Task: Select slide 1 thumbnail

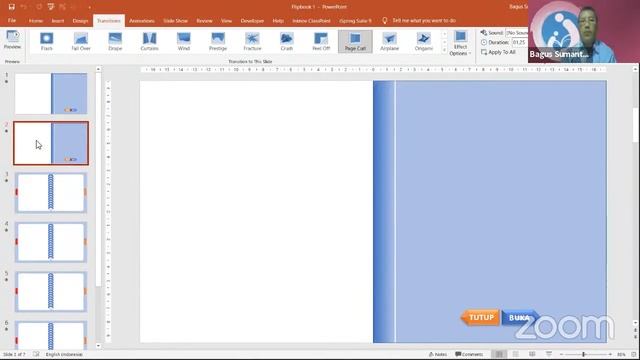Action: coord(51,93)
